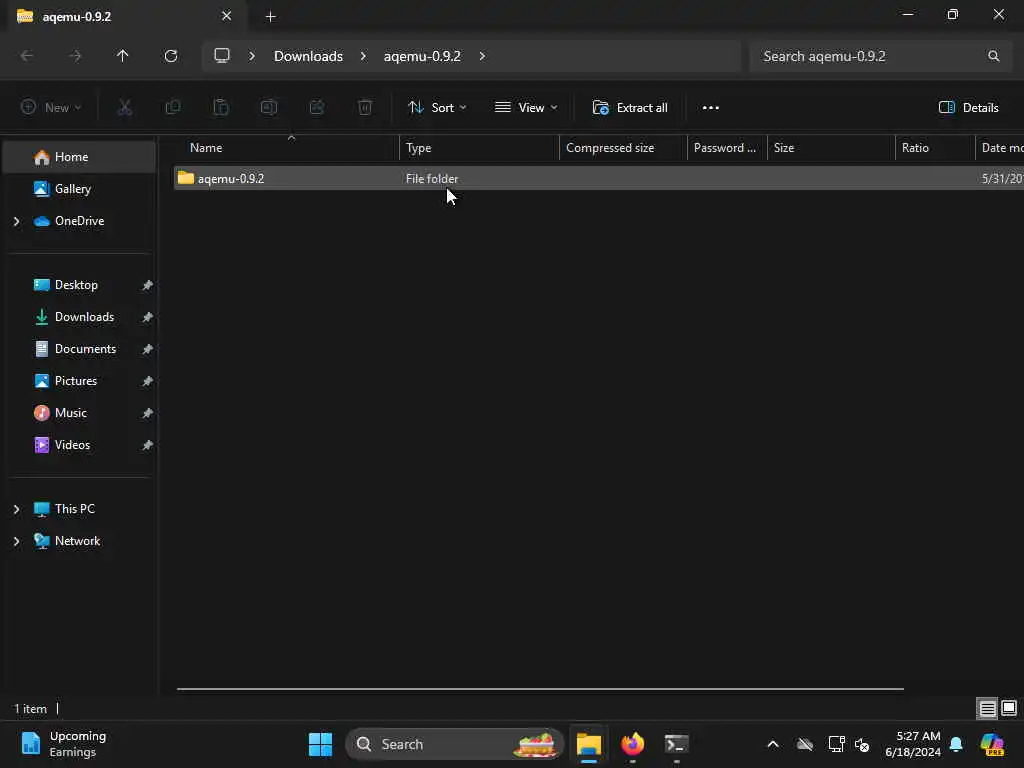Close the aqemu-0.9.2 tab
The width and height of the screenshot is (1024, 768).
(226, 16)
